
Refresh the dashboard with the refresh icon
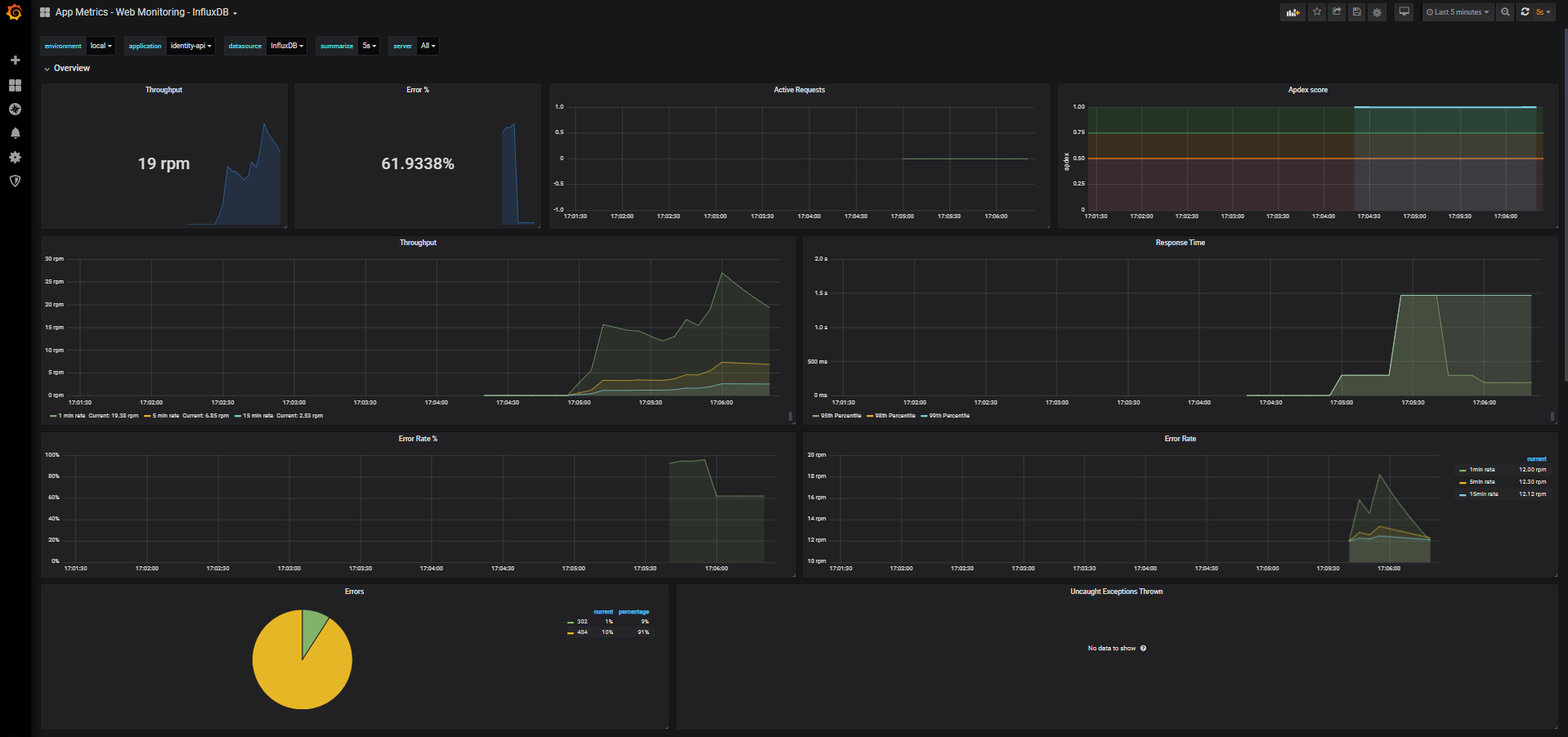(1525, 12)
